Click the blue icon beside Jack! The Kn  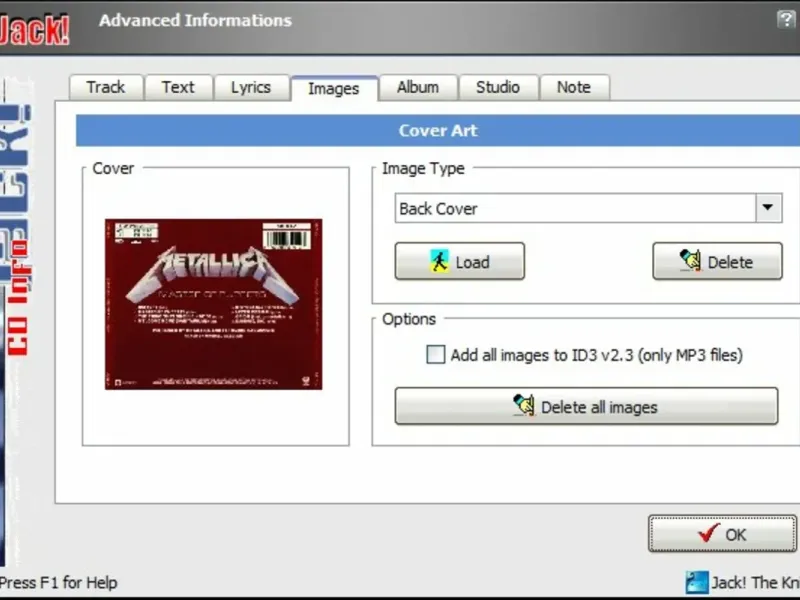696,583
